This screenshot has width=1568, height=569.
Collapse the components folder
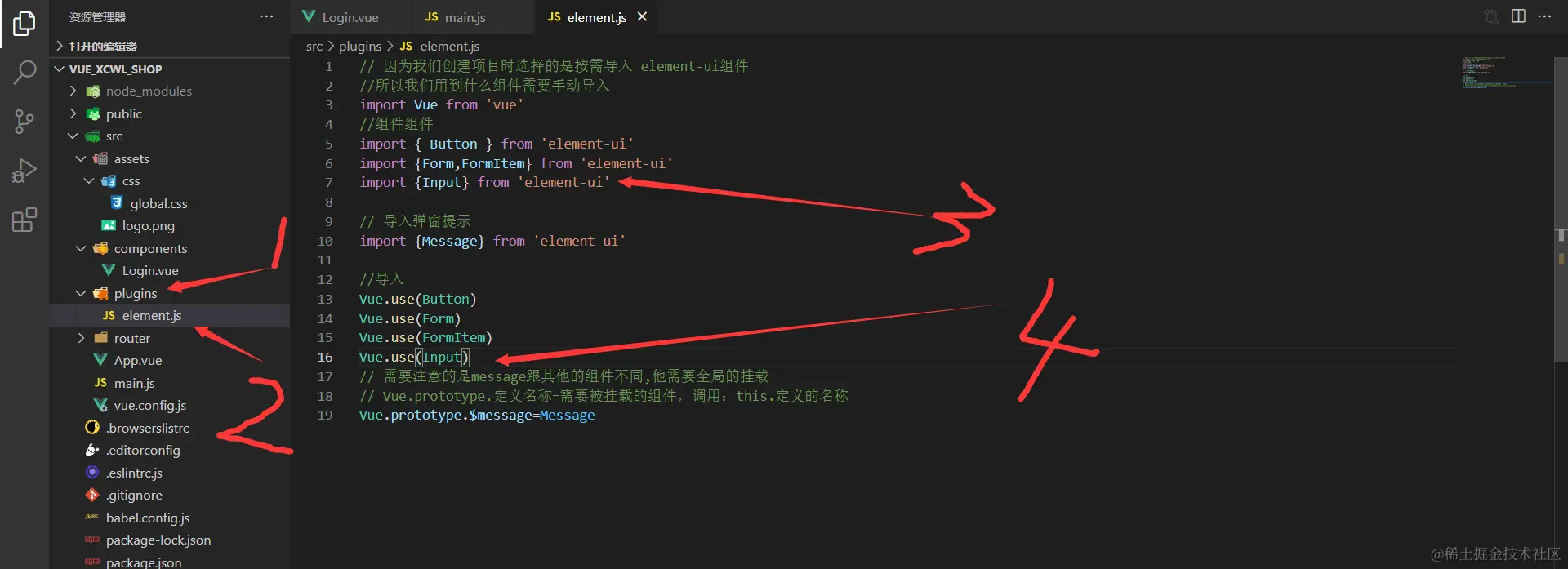[x=169, y=249]
